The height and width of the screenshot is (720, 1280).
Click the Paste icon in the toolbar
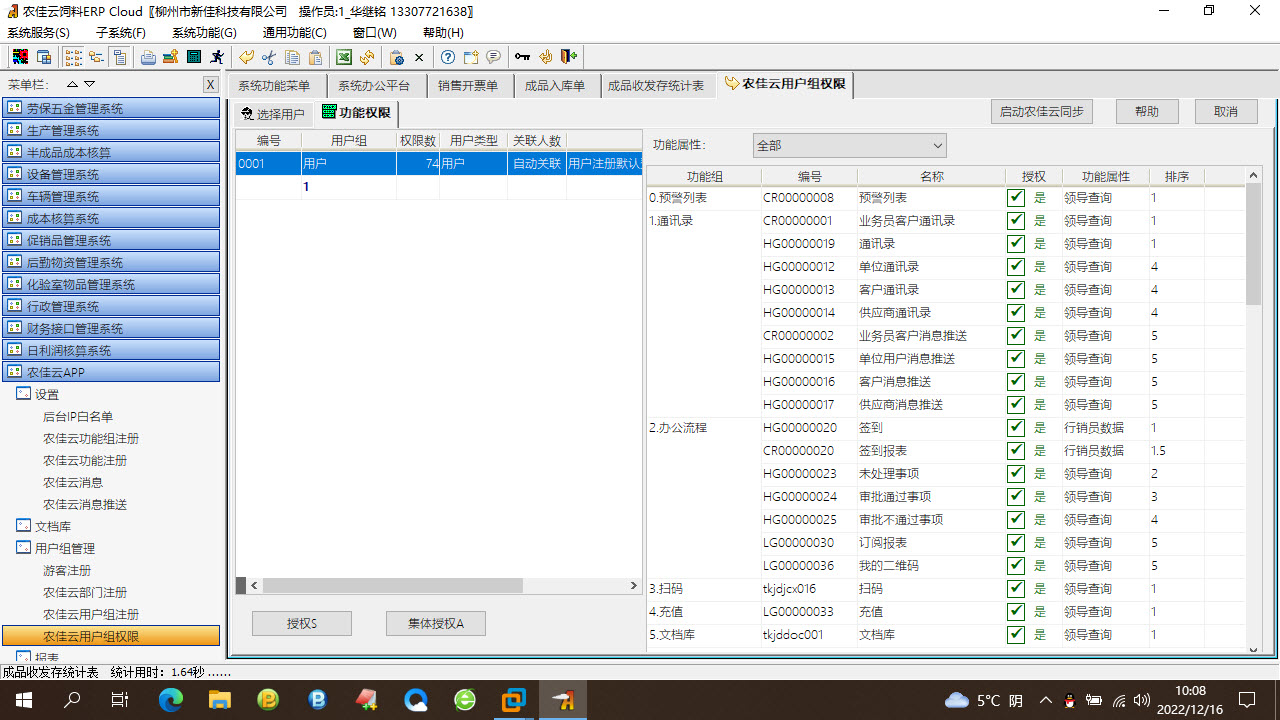315,57
